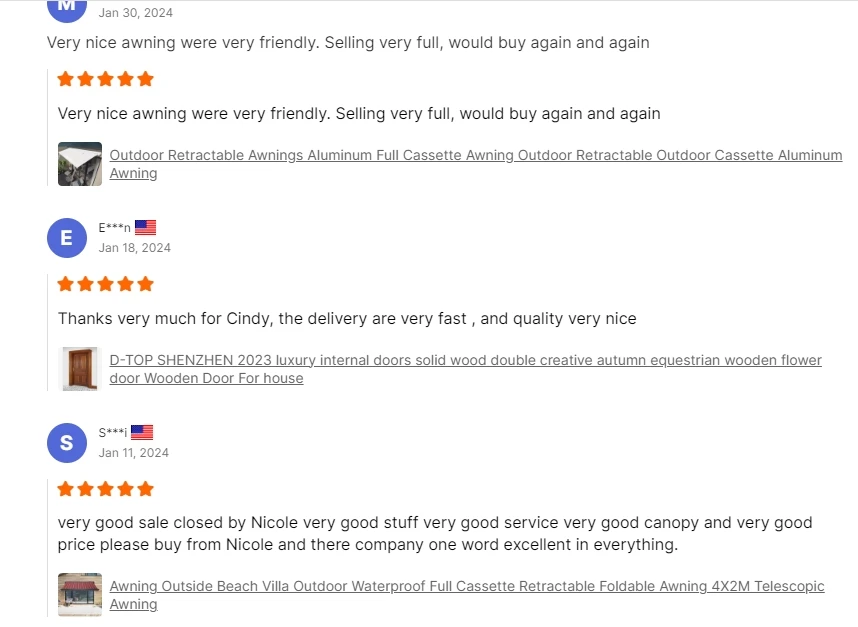Click the blue "S" reviewer avatar
858x627 pixels.
pos(67,443)
